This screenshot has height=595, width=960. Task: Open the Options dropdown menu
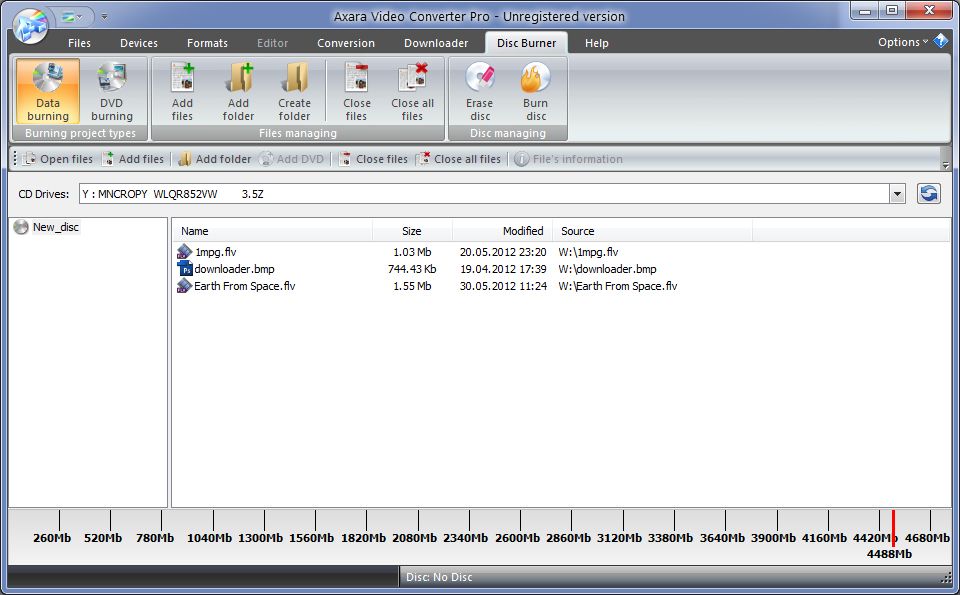pos(903,42)
